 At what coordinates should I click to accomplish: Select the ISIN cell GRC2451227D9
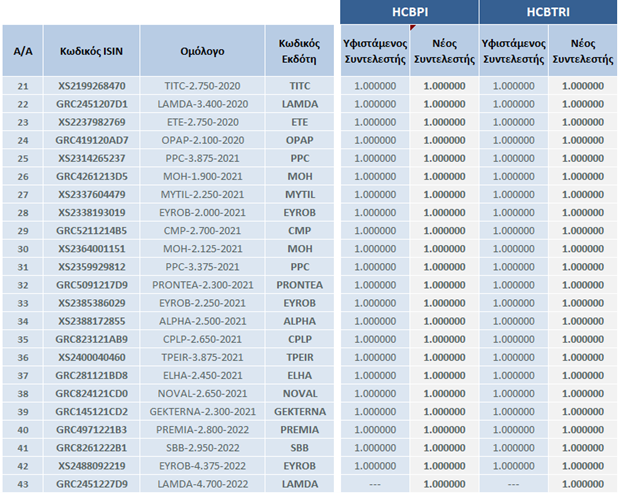(x=92, y=483)
